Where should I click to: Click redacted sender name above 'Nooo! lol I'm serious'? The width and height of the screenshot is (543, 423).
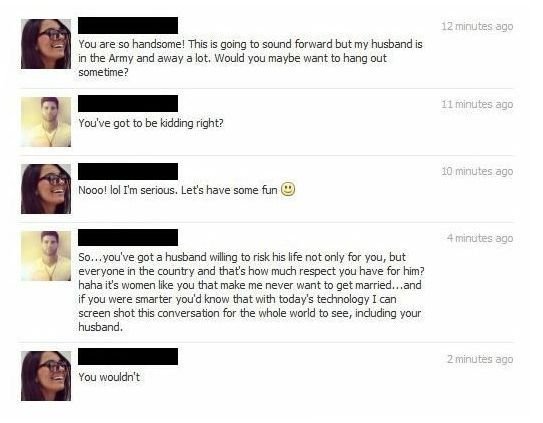click(128, 171)
